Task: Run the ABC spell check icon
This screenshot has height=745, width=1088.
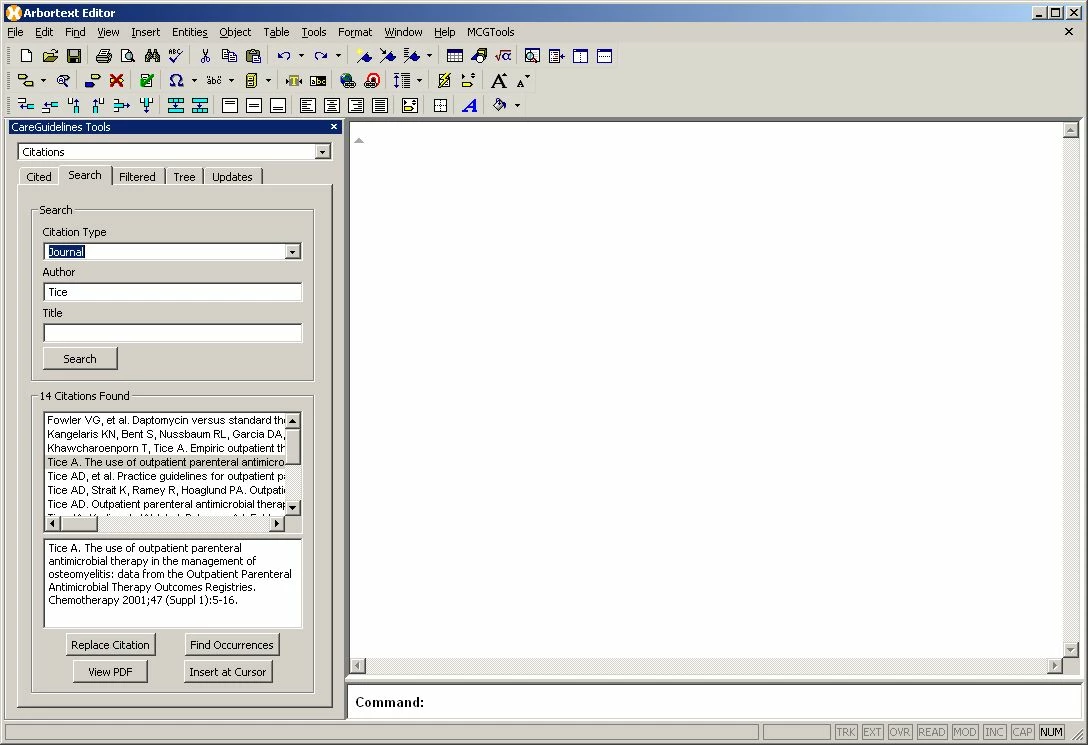Action: [x=176, y=56]
